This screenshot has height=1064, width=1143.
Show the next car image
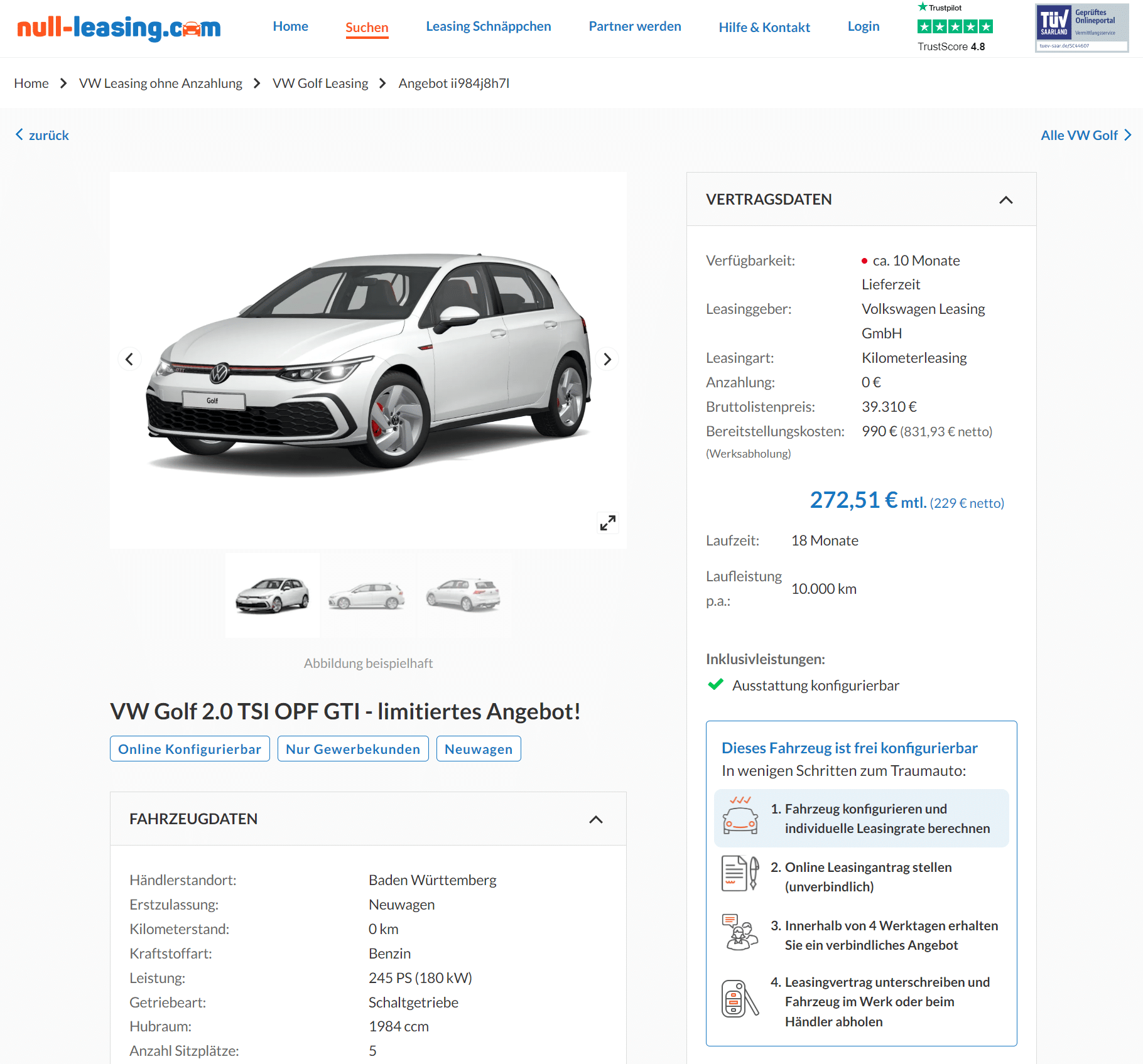tap(607, 359)
